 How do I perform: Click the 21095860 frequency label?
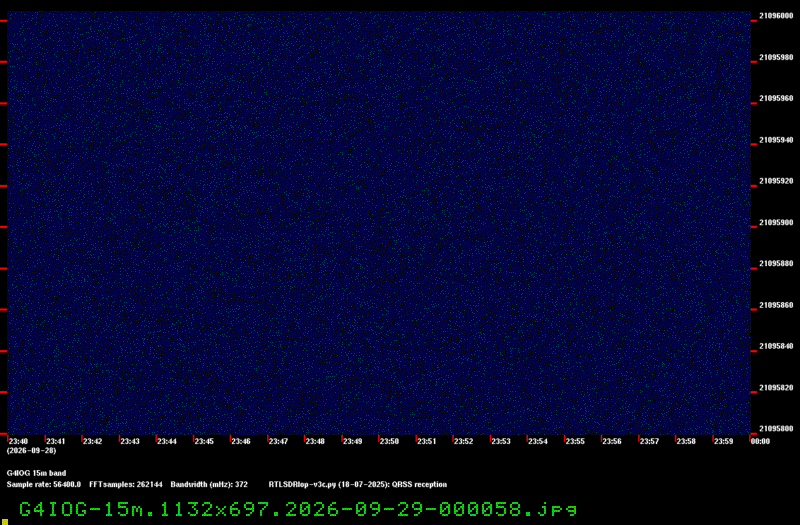click(x=776, y=305)
